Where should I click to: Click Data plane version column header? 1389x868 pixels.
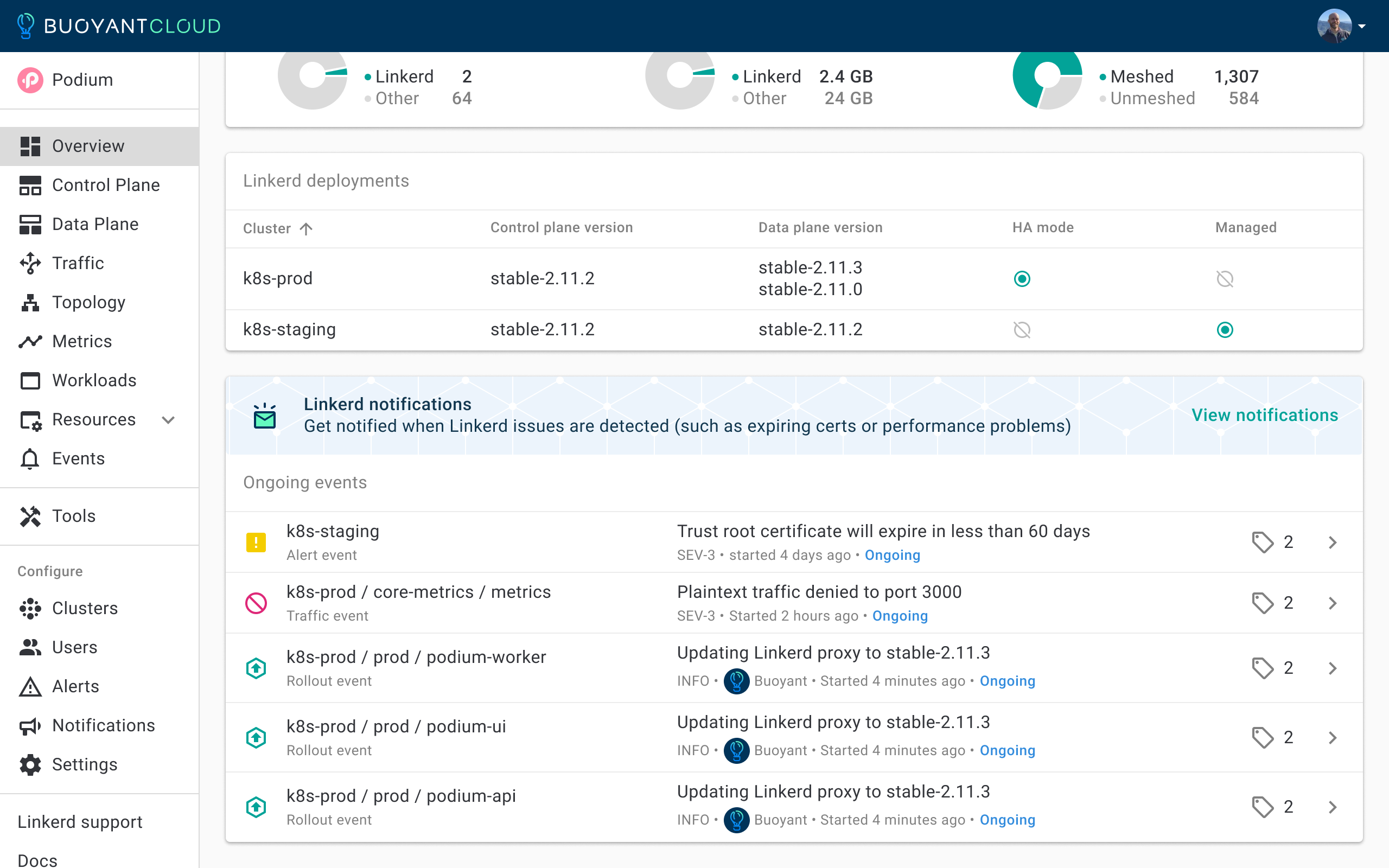[x=820, y=228]
